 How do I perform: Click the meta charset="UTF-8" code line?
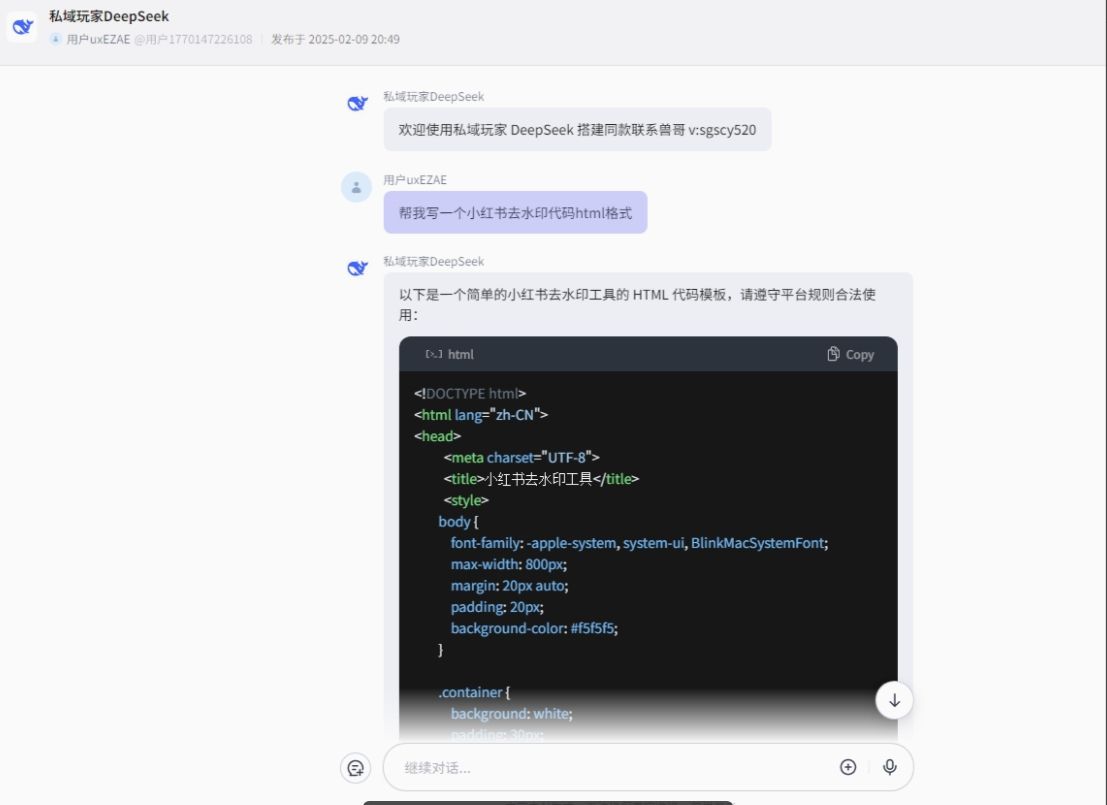522,458
